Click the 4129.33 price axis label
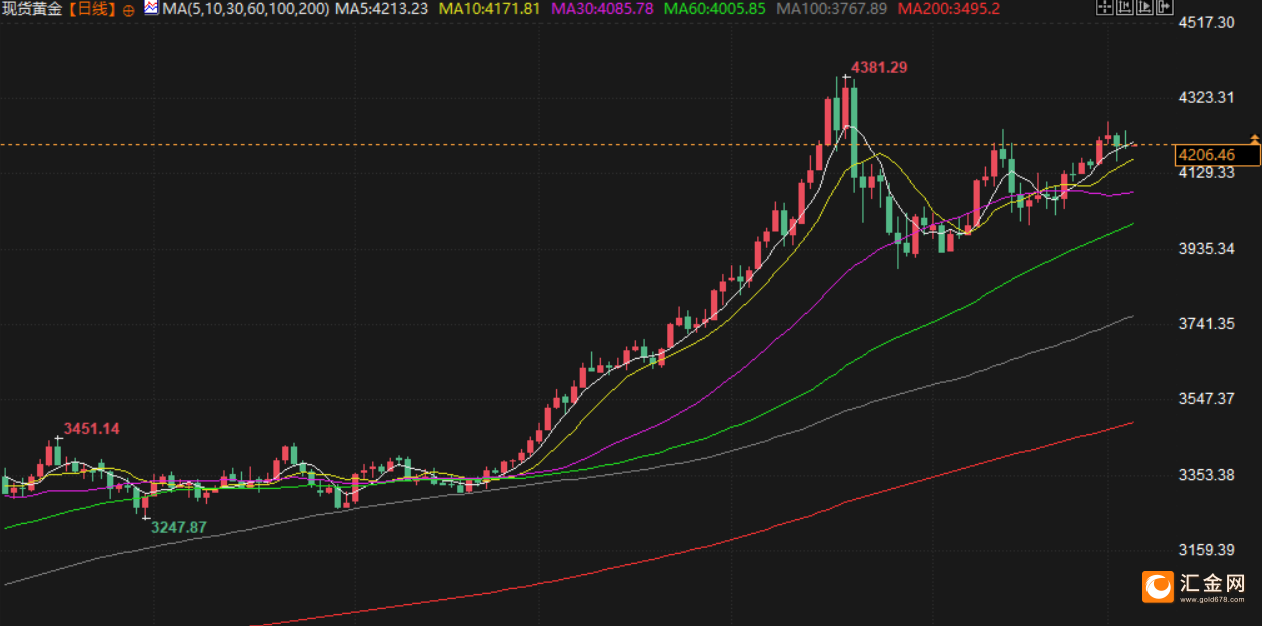This screenshot has height=626, width=1262. pyautogui.click(x=1208, y=172)
